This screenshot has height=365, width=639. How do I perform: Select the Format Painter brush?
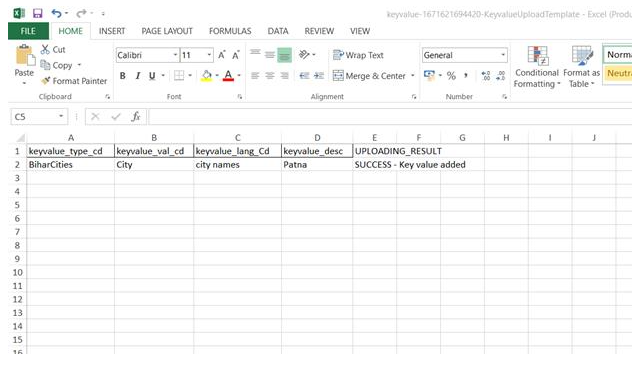pos(75,81)
